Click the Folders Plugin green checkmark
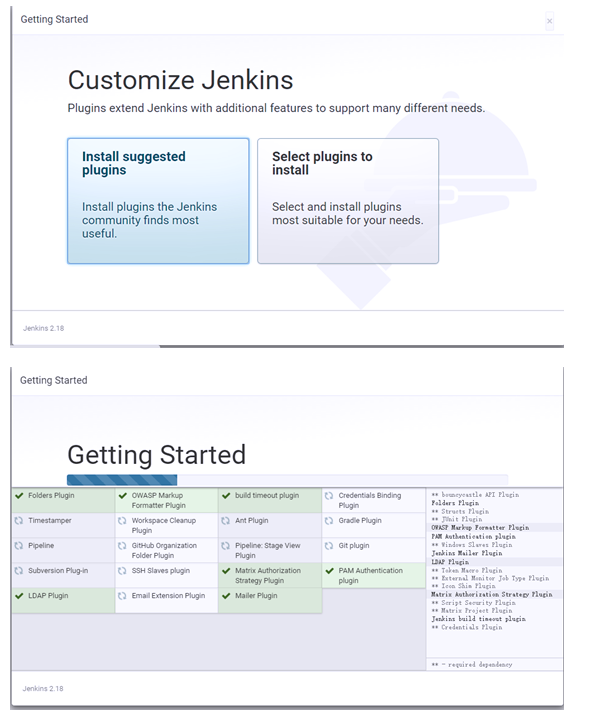Image resolution: width=610 pixels, height=715 pixels. pyautogui.click(x=19, y=496)
